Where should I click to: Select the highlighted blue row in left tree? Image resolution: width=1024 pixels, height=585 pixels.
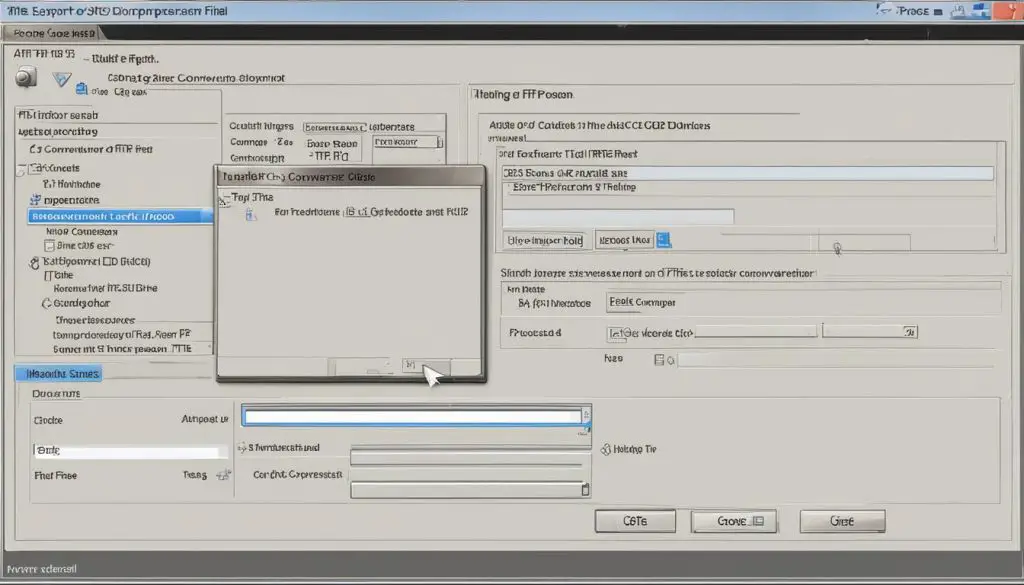pyautogui.click(x=120, y=216)
